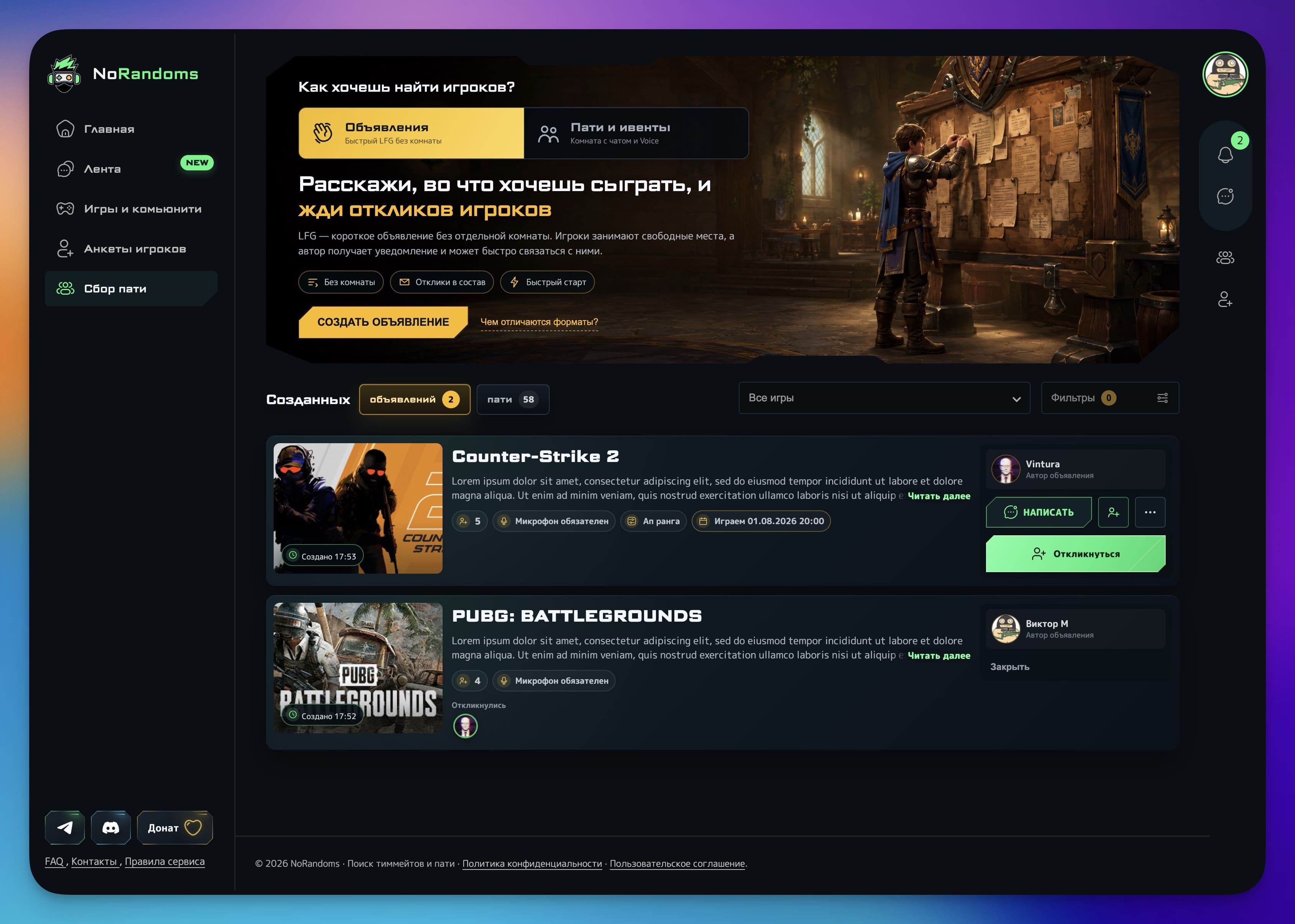This screenshot has width=1295, height=924.
Task: Click the NoRandoms logo mascot
Action: (x=64, y=74)
